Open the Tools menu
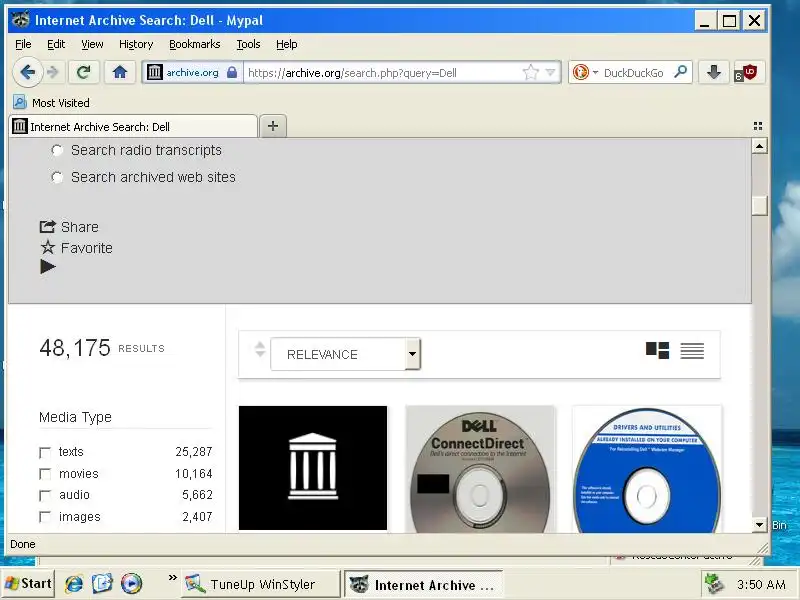 click(248, 44)
